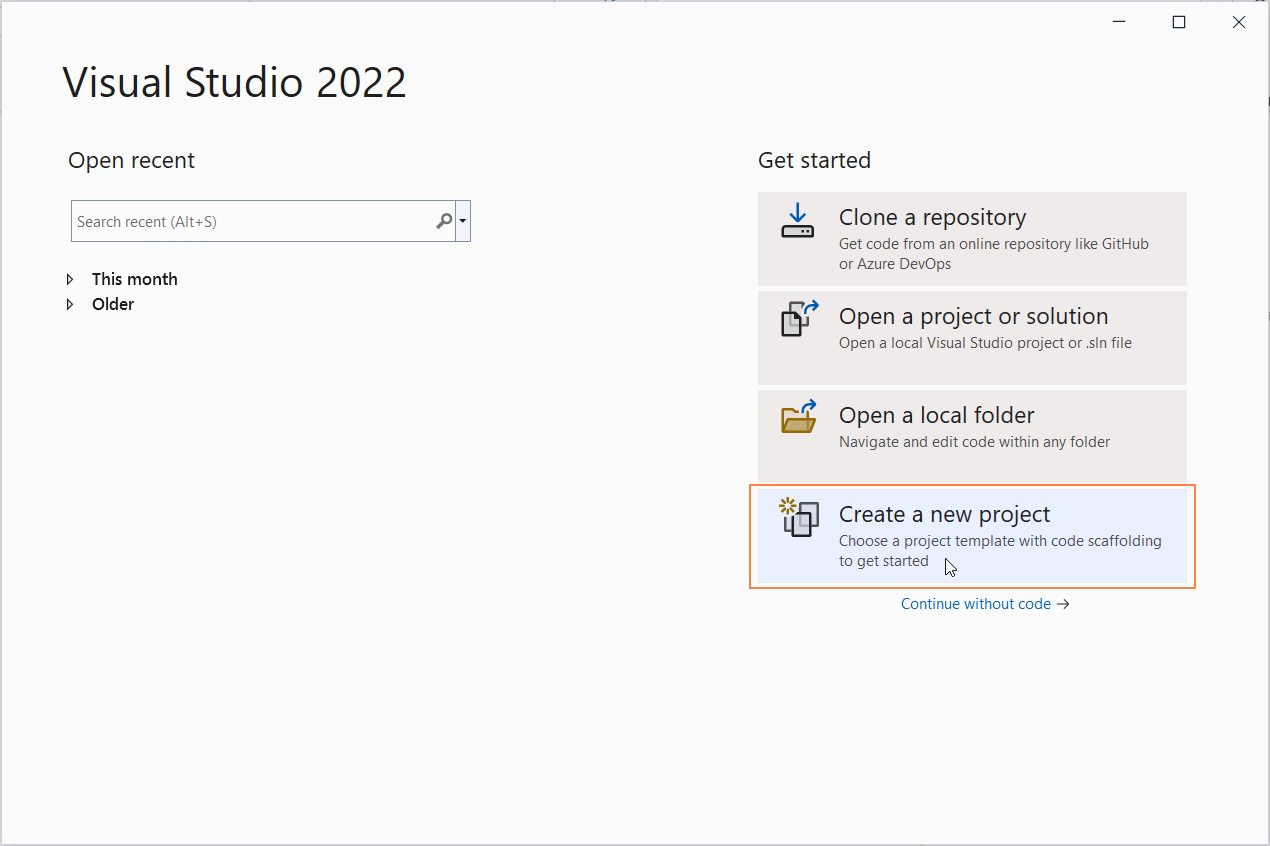1270x846 pixels.
Task: Expand the This month group triangle
Action: pos(70,279)
